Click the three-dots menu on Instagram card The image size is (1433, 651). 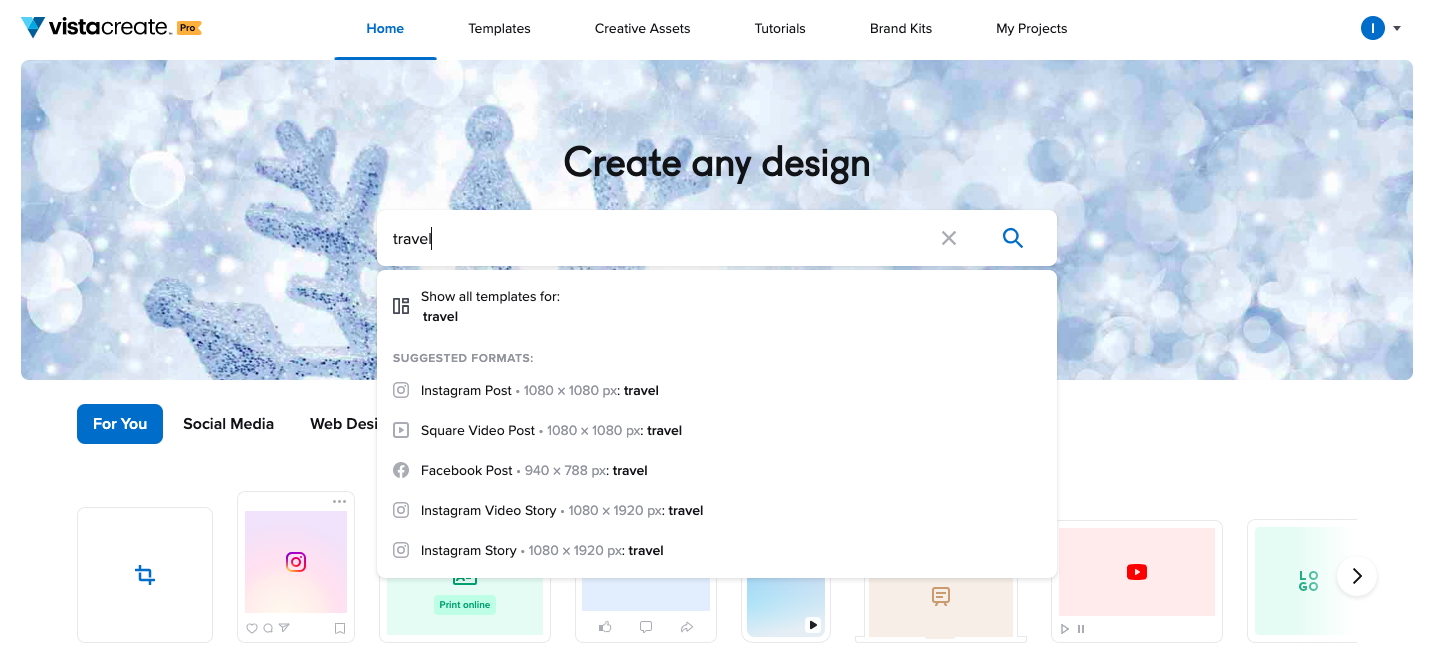(x=339, y=501)
